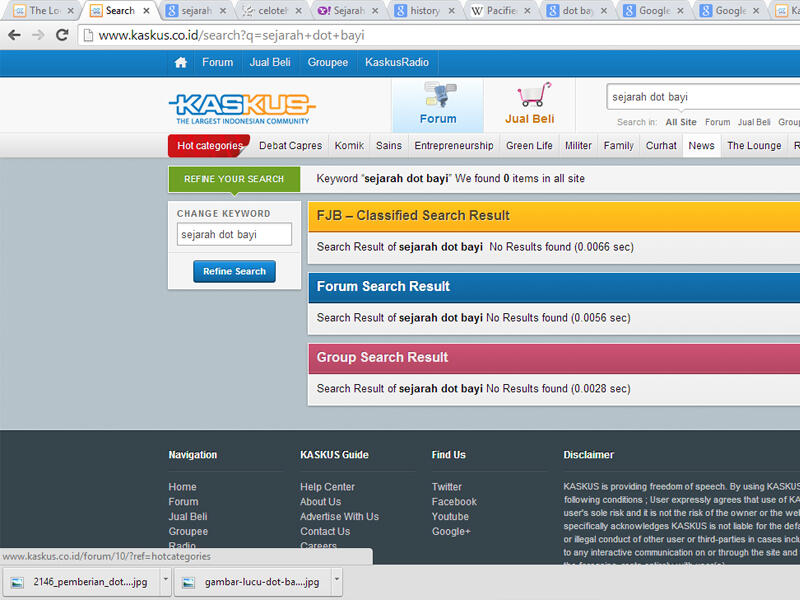800x600 pixels.
Task: Click the Hot categories button
Action: (x=209, y=146)
